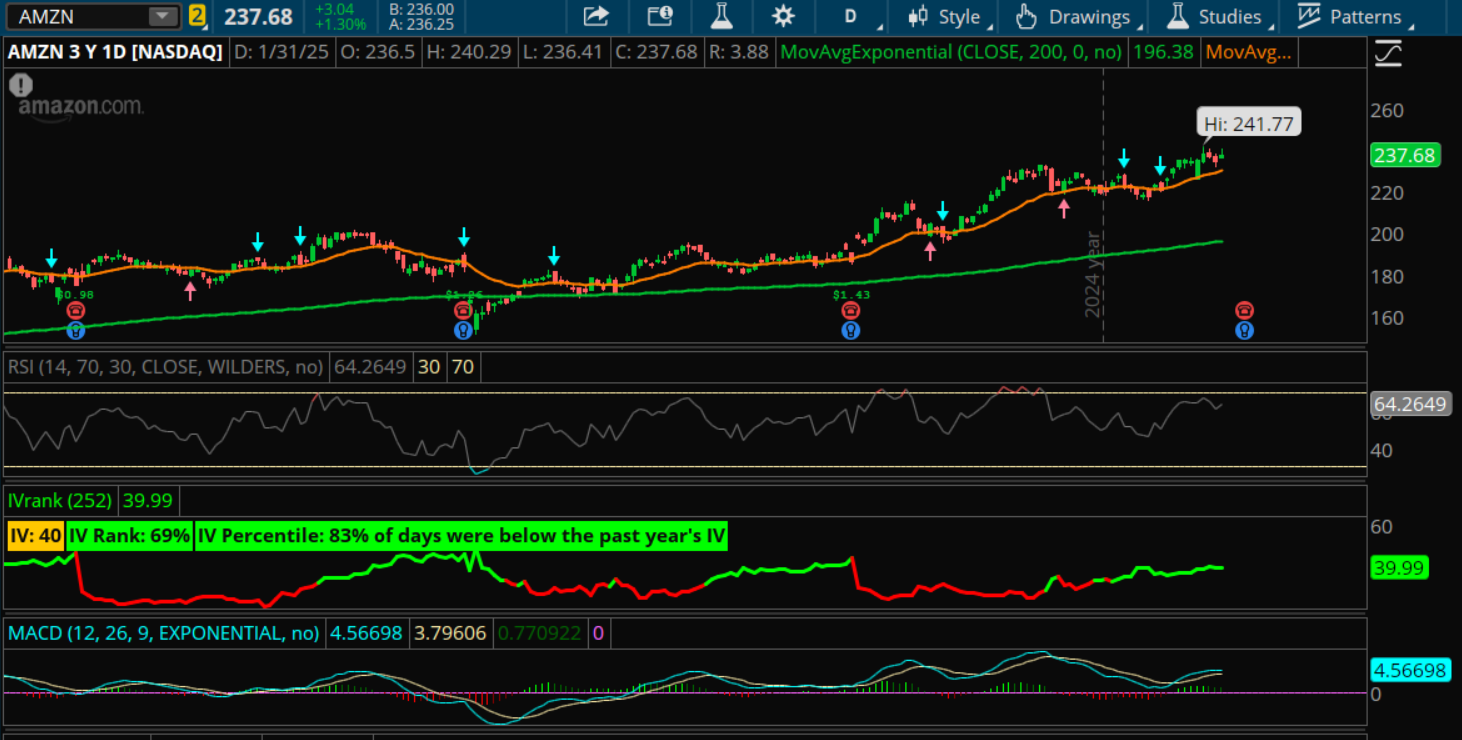Screen dimensions: 1462x740
Task: Click the blue lightbulb icon below $1.43
Action: pos(850,329)
